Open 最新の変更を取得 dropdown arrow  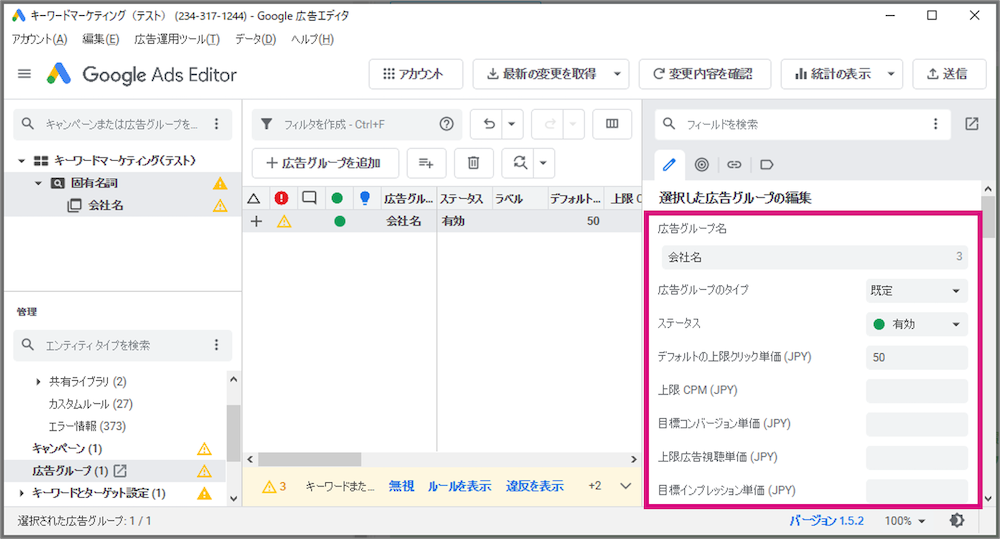click(x=617, y=74)
